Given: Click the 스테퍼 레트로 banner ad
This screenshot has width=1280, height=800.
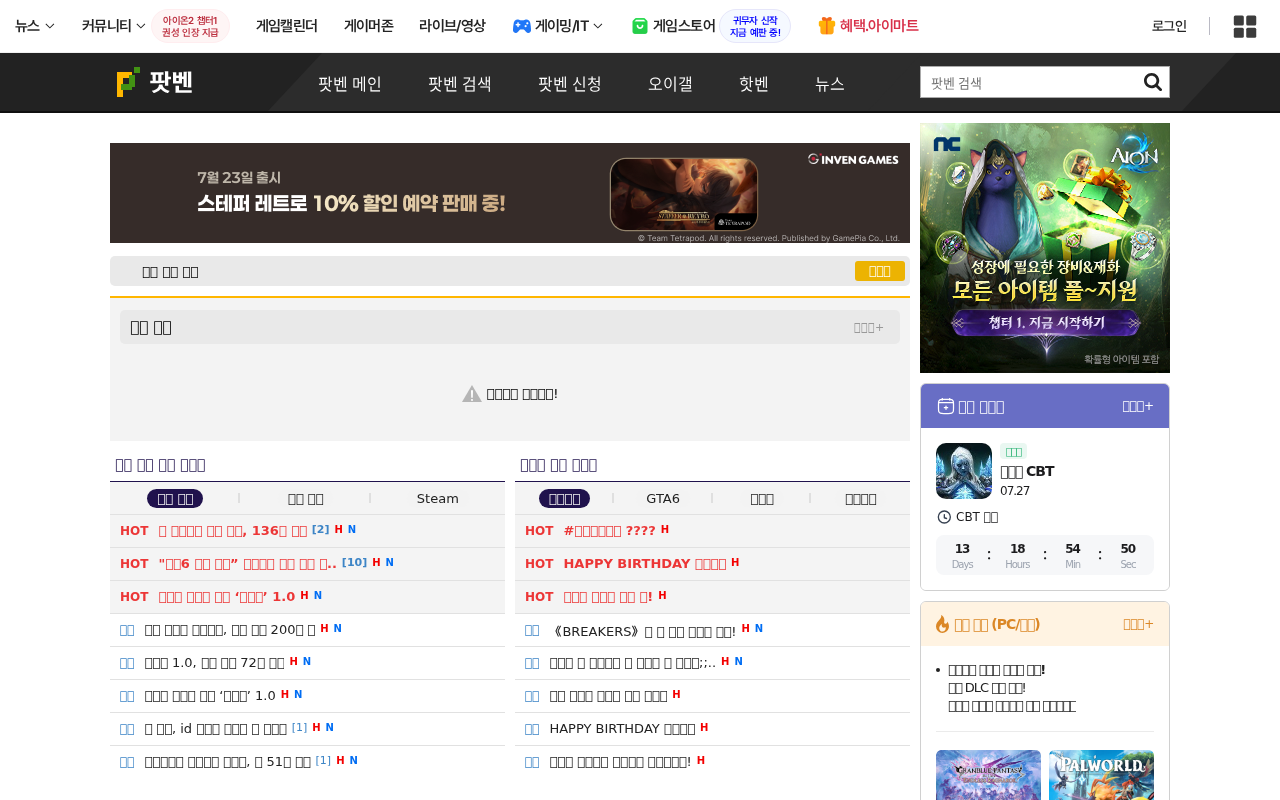Looking at the screenshot, I should [510, 193].
